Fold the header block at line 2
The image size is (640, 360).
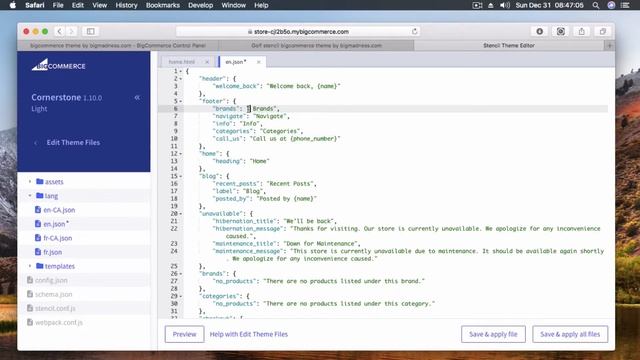click(181, 79)
